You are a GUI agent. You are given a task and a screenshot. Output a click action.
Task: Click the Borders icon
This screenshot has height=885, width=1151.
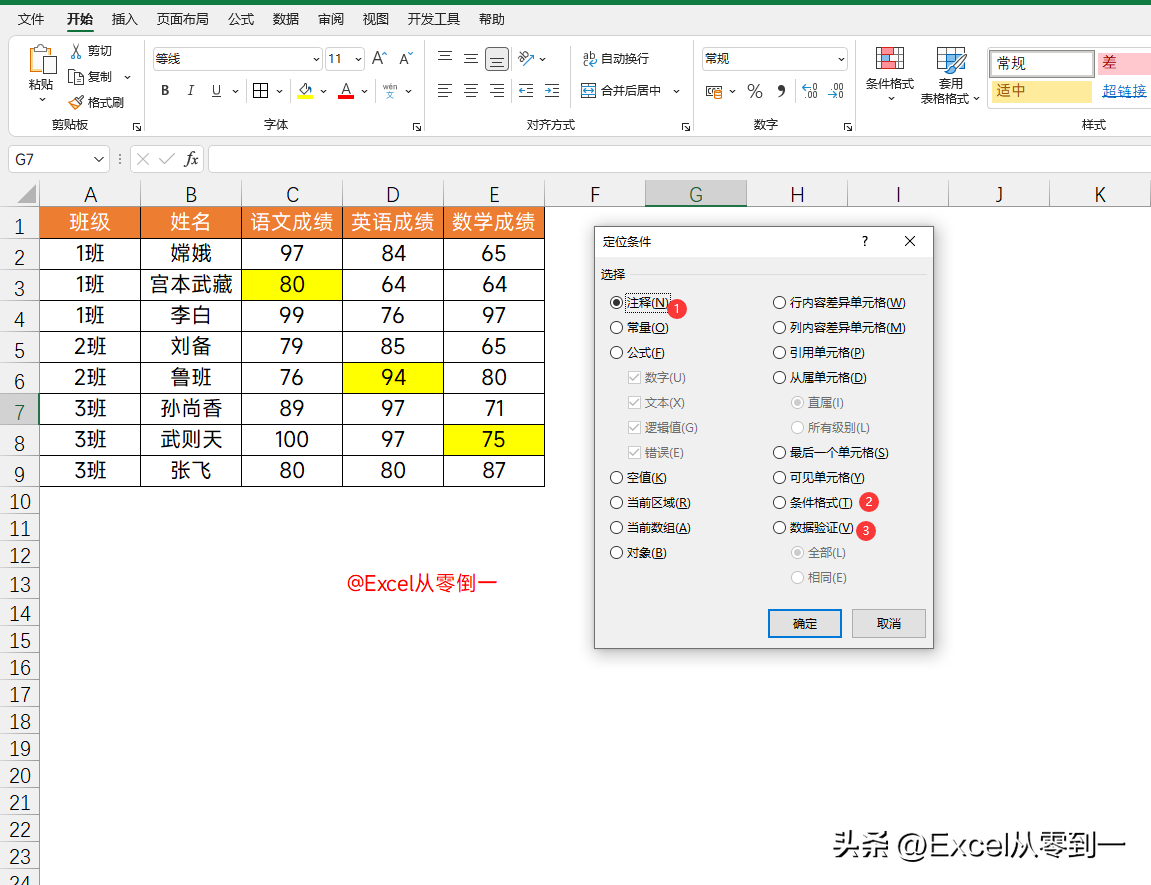[x=261, y=90]
